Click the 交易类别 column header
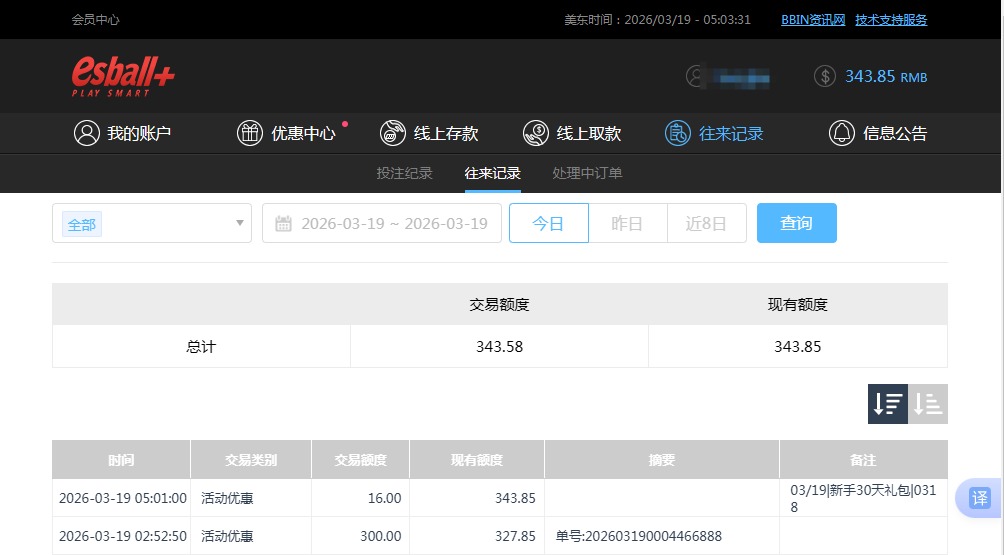1004x555 pixels. [x=251, y=460]
